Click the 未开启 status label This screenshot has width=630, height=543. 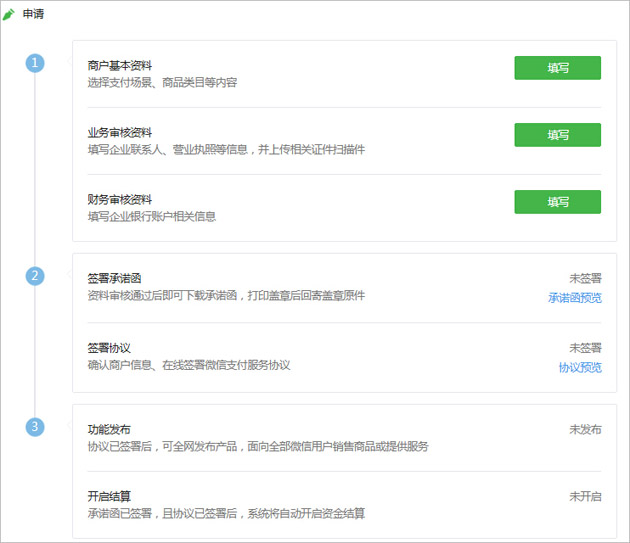point(585,497)
